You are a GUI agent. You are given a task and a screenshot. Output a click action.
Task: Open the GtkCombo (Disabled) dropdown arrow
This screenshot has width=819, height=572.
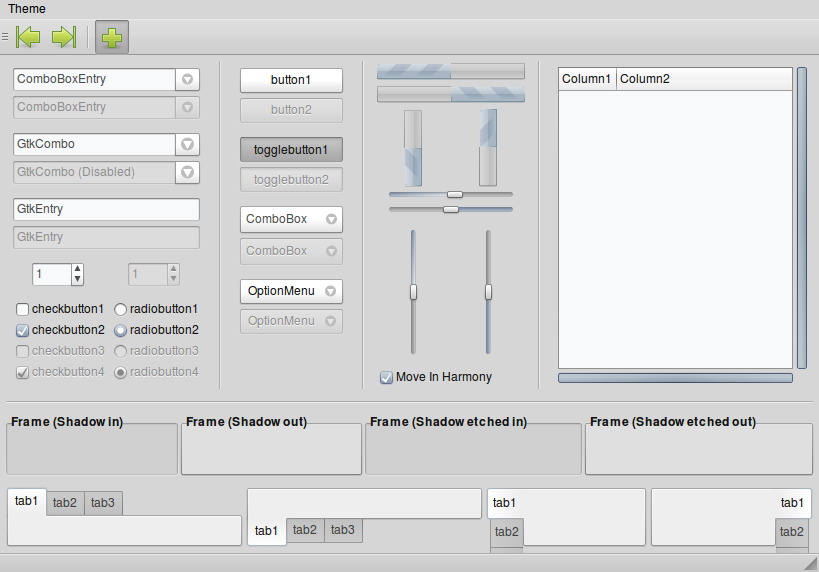coord(188,172)
